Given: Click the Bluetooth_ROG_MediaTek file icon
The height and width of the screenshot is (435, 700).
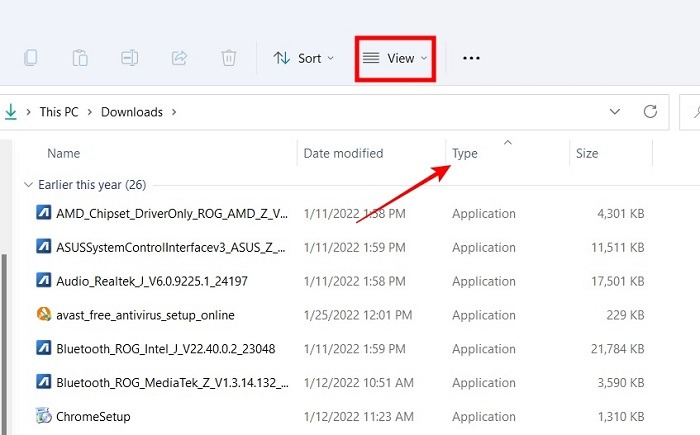Looking at the screenshot, I should 43,381.
